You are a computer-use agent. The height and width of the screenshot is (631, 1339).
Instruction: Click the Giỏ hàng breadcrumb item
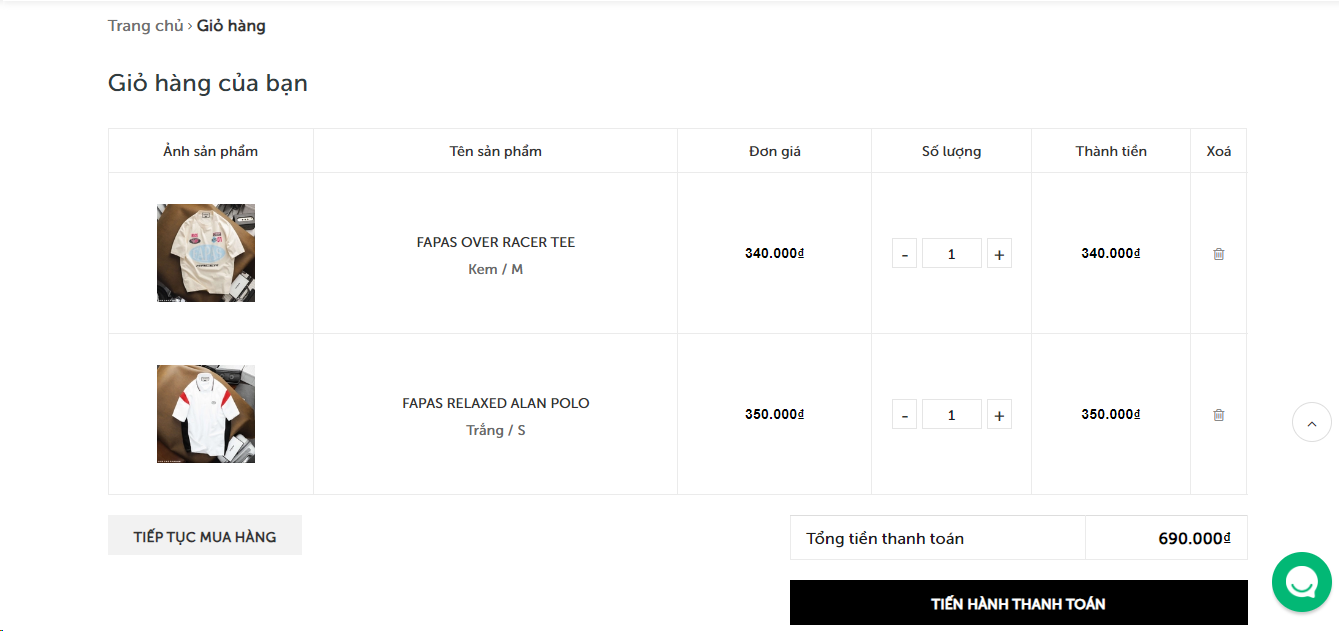tap(231, 26)
